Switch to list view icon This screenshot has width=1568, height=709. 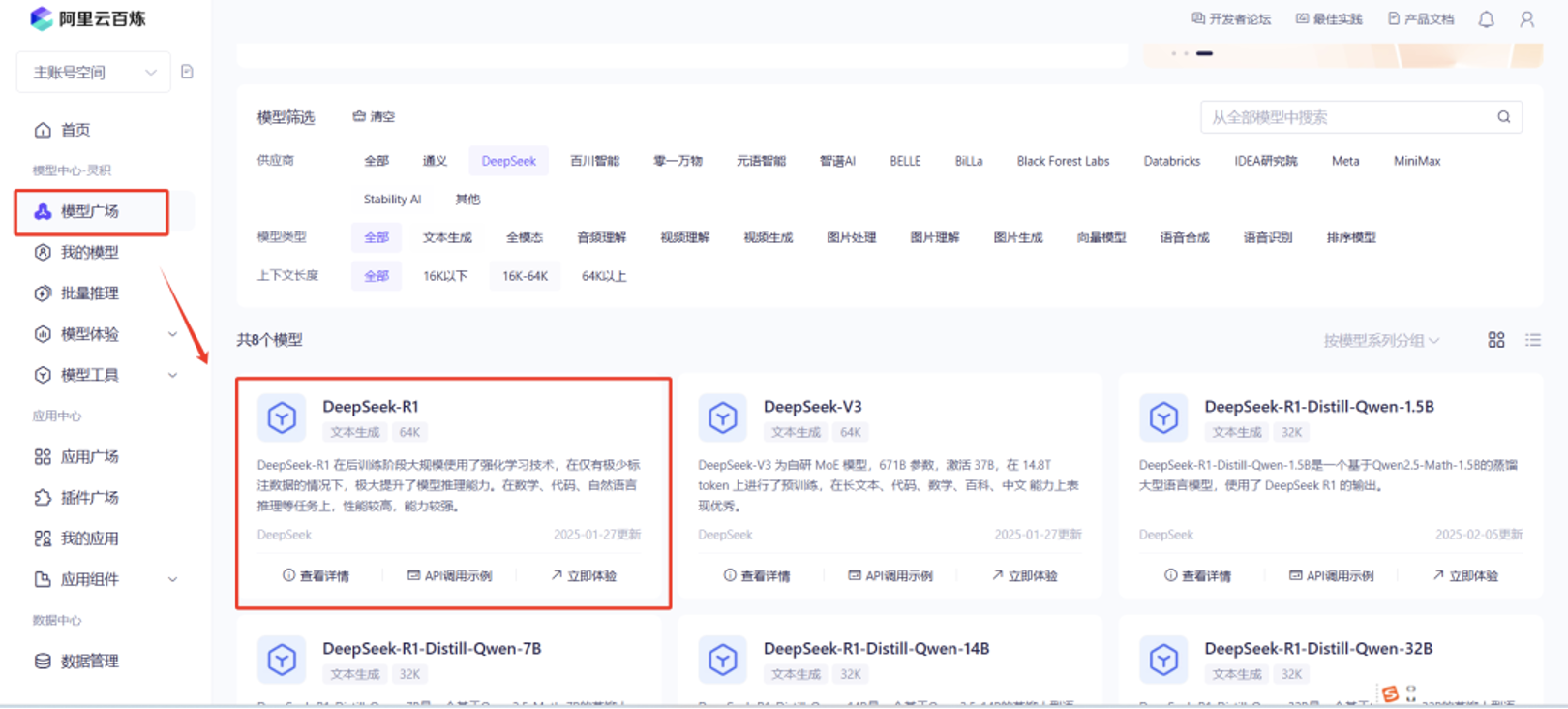point(1533,340)
